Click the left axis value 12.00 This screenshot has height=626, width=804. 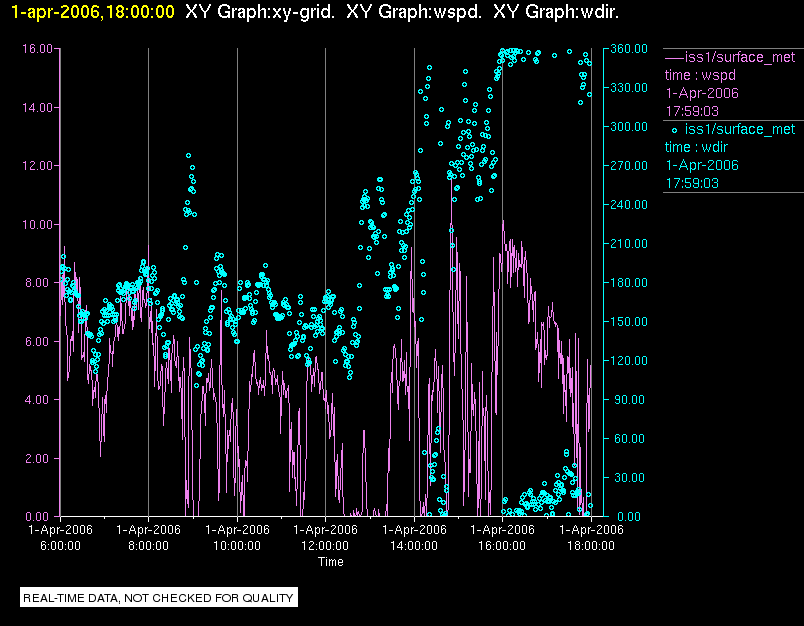tap(37, 166)
